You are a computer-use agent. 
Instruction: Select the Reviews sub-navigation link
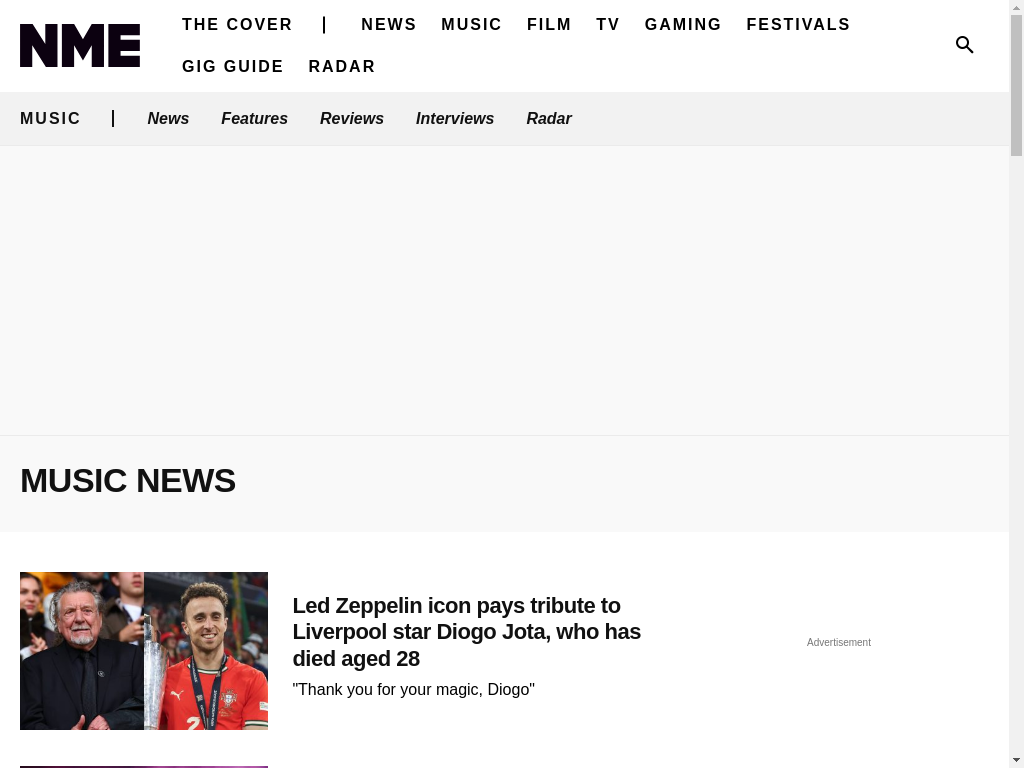pyautogui.click(x=351, y=118)
